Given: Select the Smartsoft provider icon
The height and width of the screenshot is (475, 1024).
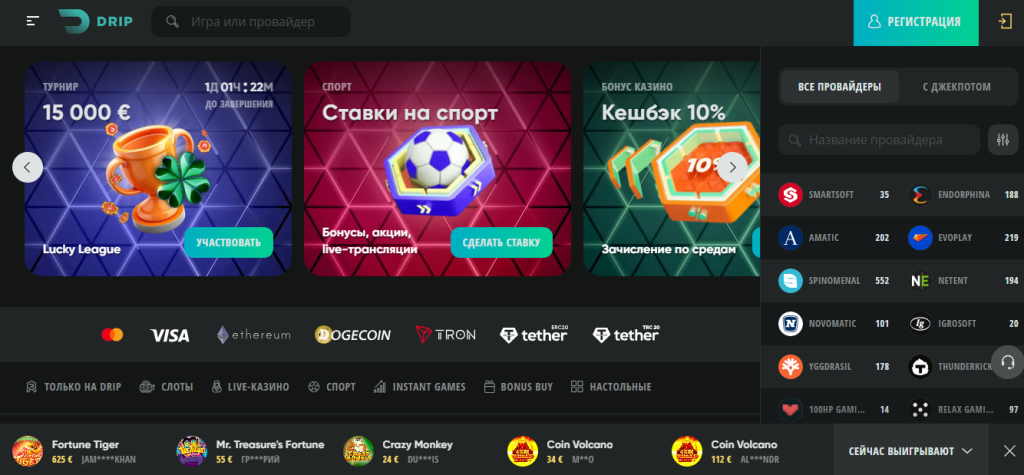Looking at the screenshot, I should coord(790,195).
